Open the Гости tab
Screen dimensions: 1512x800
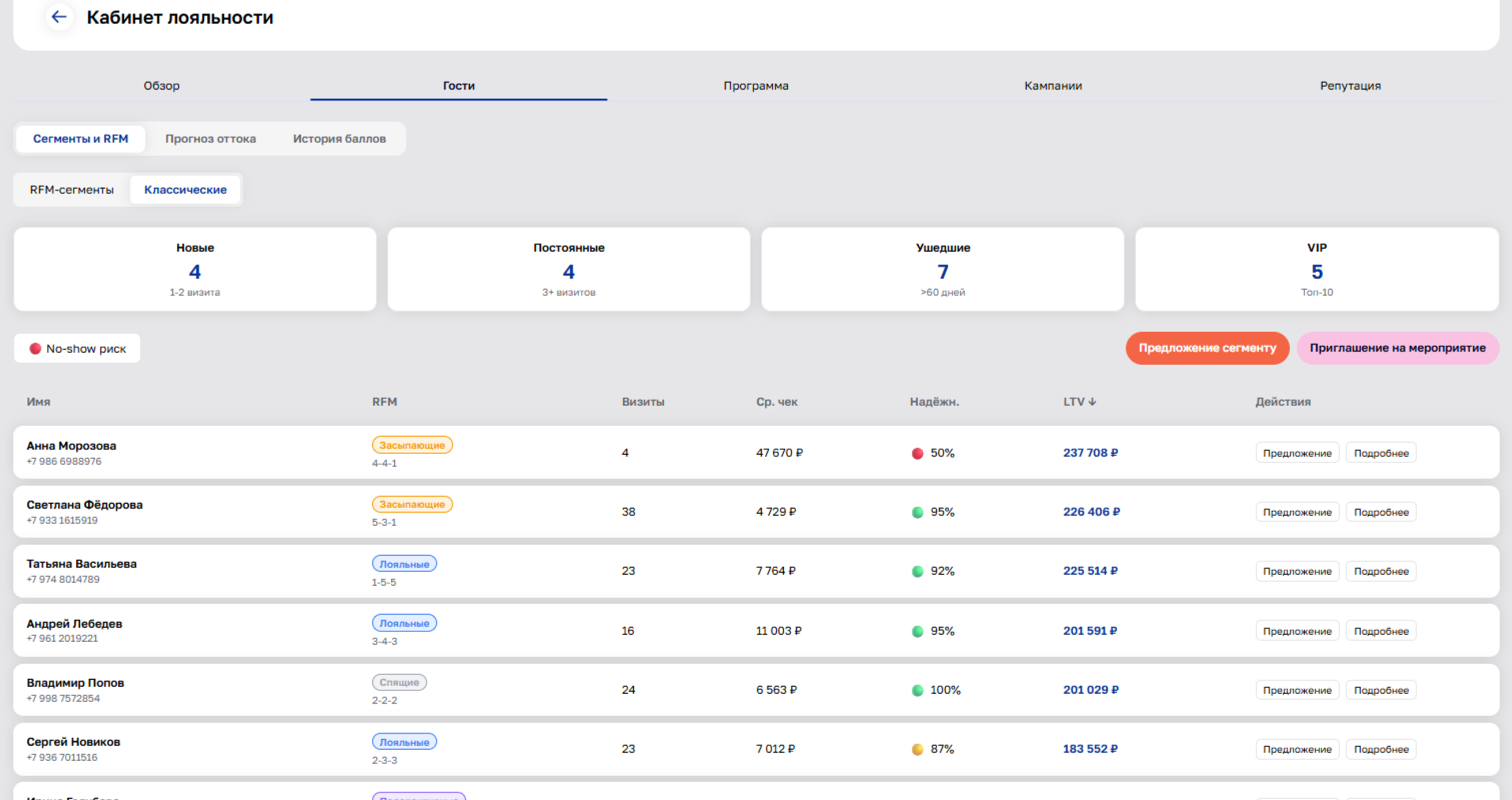(x=459, y=86)
